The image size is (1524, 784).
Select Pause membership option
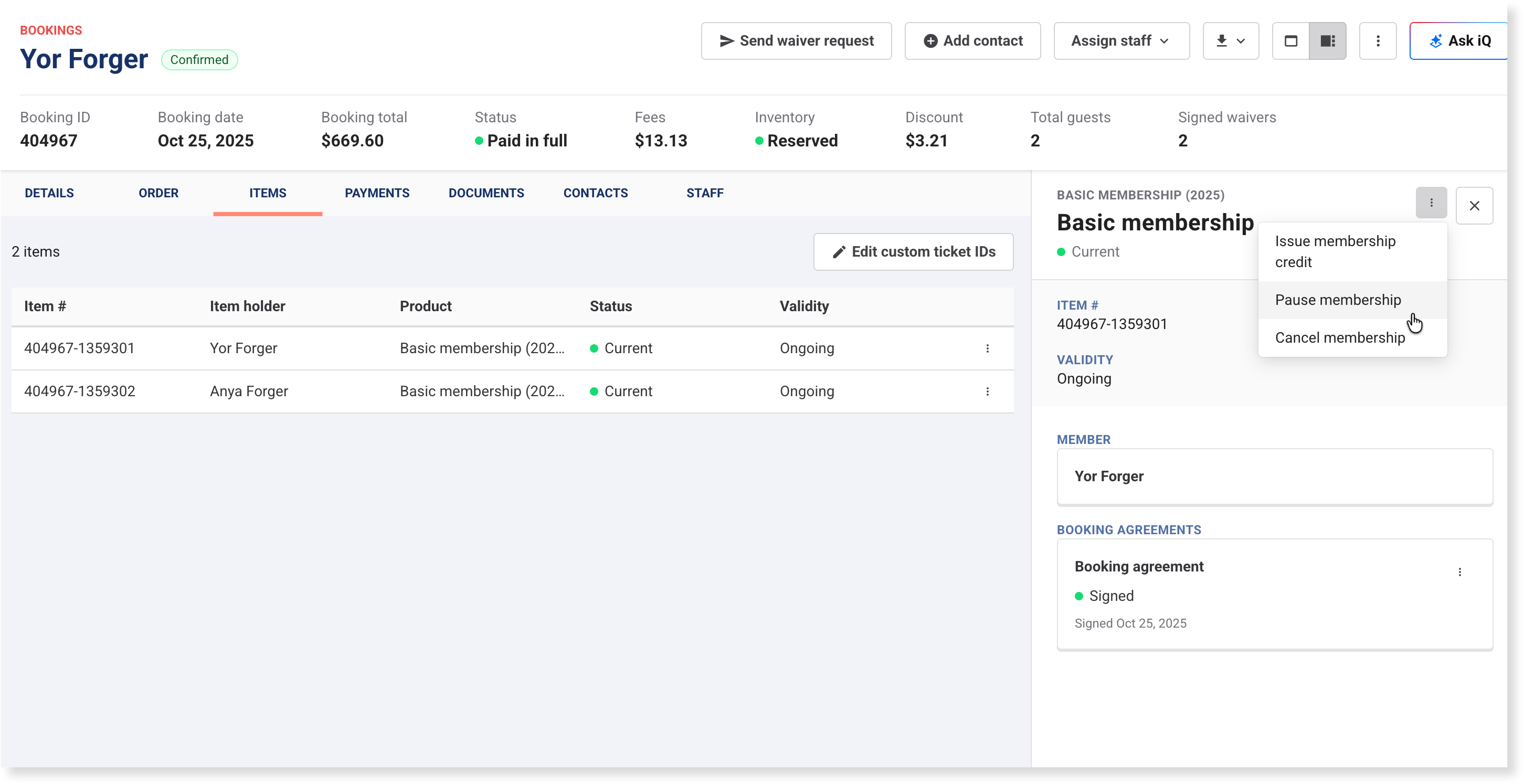tap(1352, 300)
